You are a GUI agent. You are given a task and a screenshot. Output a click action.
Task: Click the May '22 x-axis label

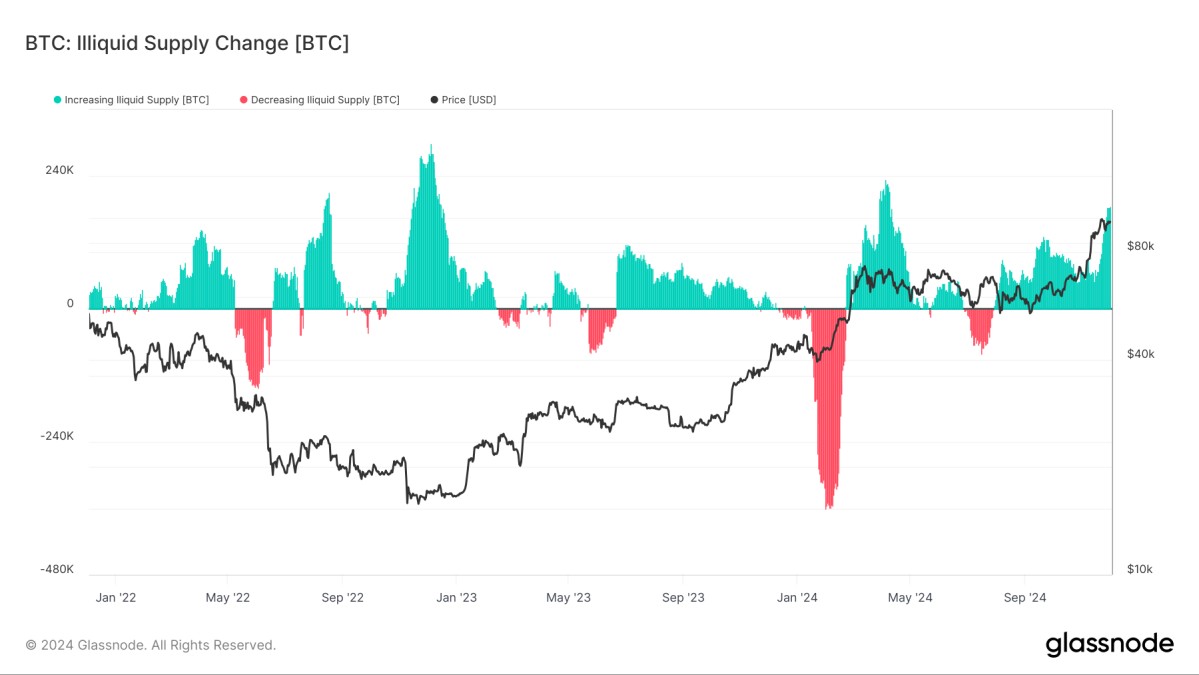tap(228, 598)
